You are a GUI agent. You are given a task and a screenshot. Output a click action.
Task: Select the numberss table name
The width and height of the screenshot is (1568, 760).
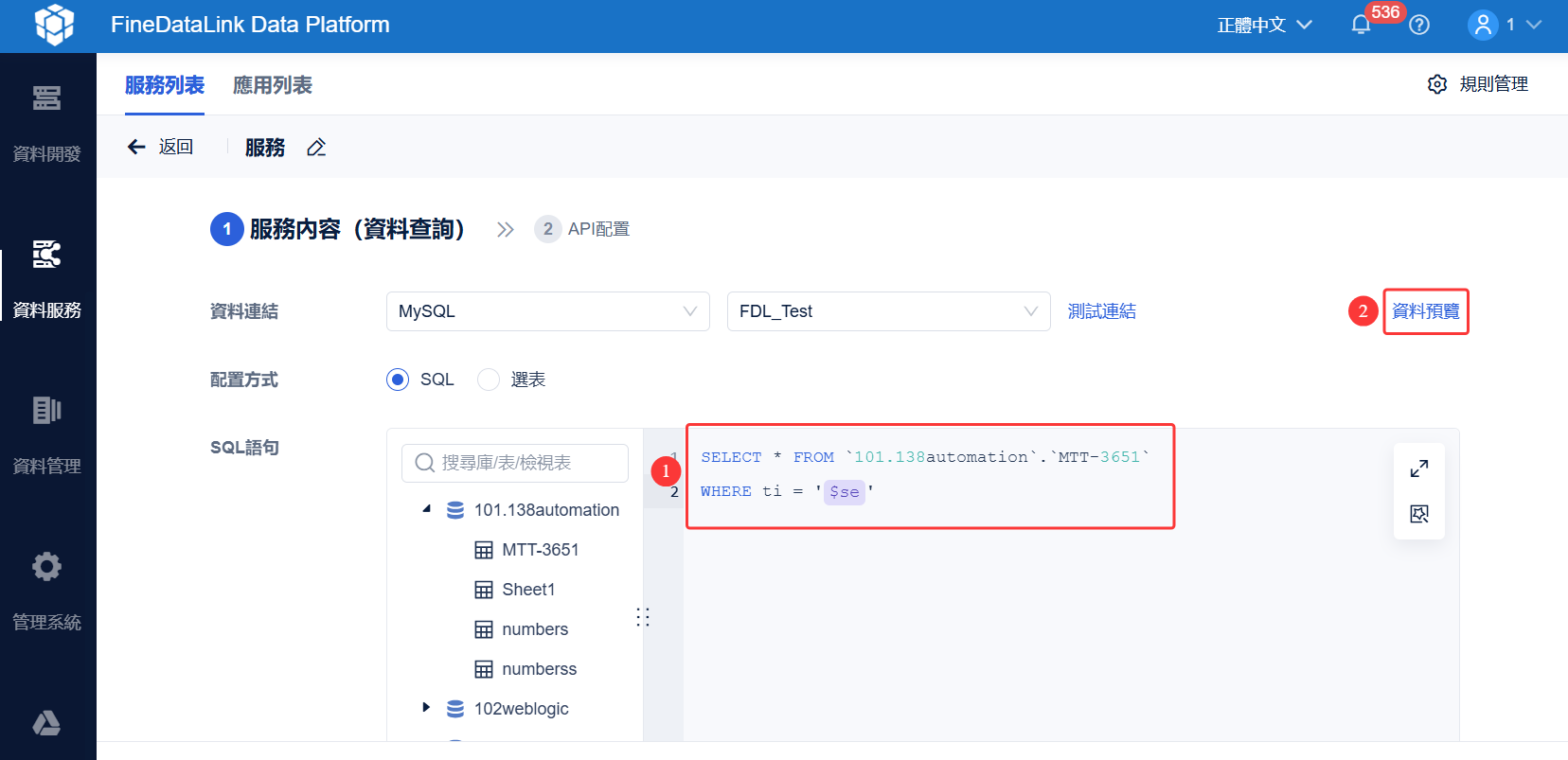point(540,669)
